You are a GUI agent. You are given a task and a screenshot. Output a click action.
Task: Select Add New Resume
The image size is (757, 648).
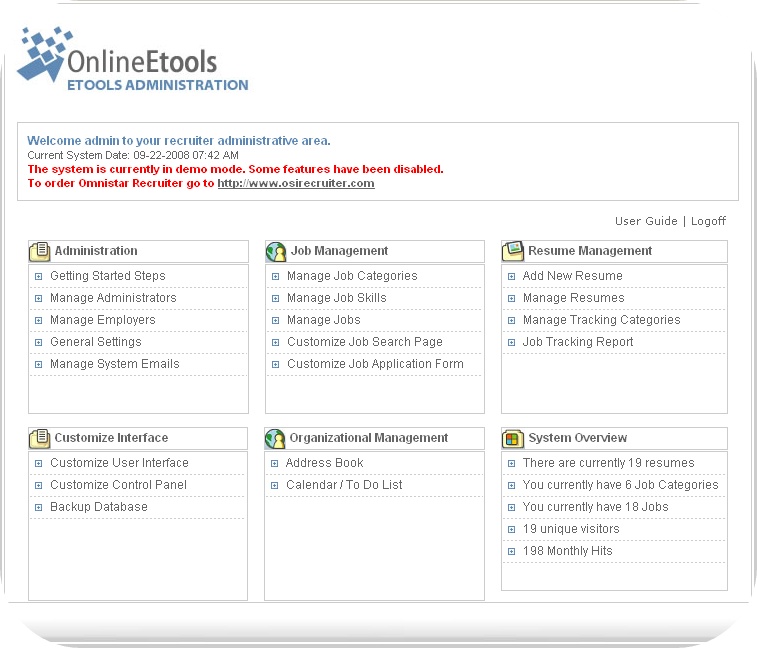click(x=573, y=276)
